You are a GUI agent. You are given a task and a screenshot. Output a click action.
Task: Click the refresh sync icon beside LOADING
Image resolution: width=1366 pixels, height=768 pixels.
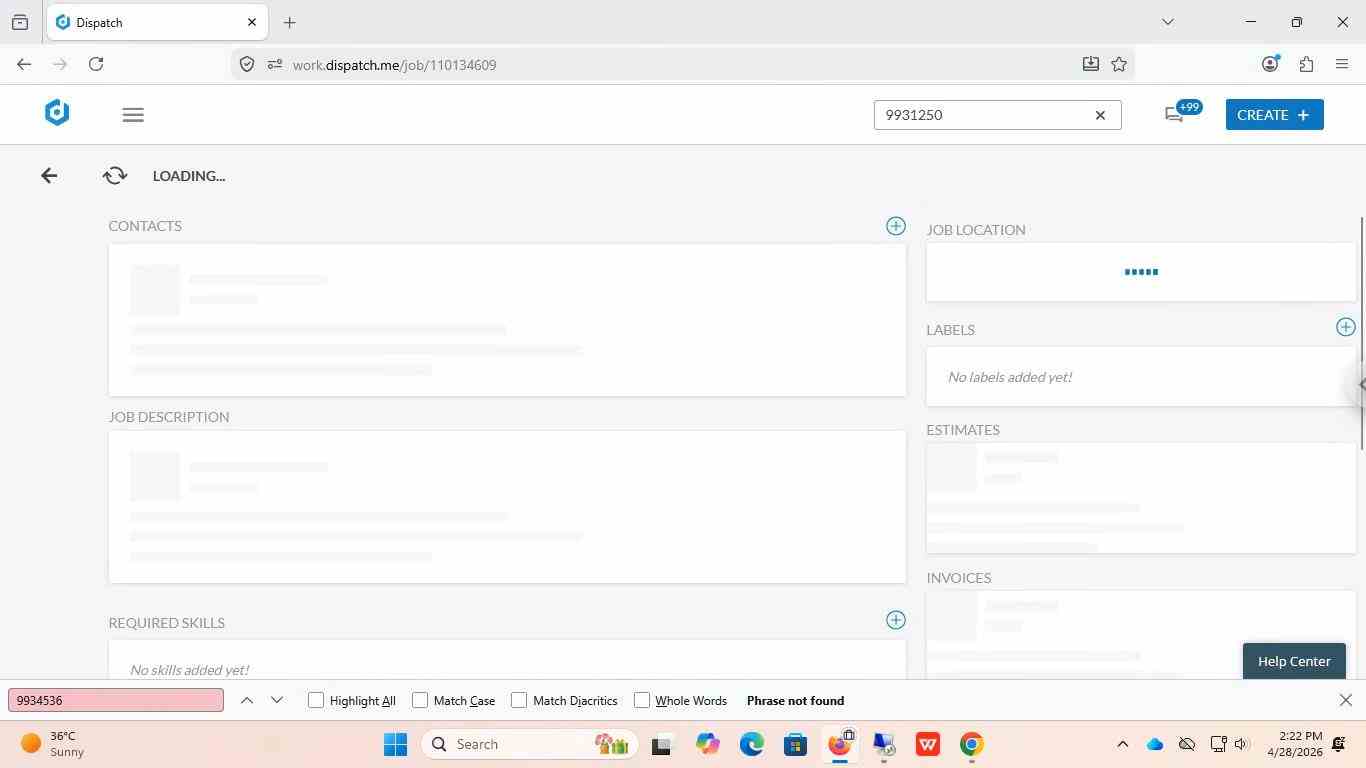click(x=115, y=176)
